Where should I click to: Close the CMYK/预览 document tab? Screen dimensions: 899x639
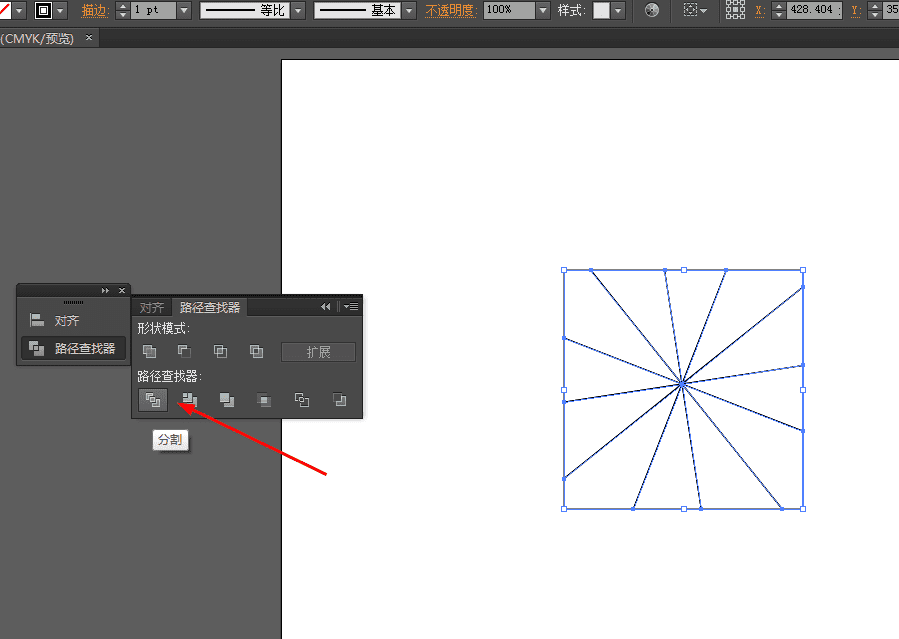(89, 38)
